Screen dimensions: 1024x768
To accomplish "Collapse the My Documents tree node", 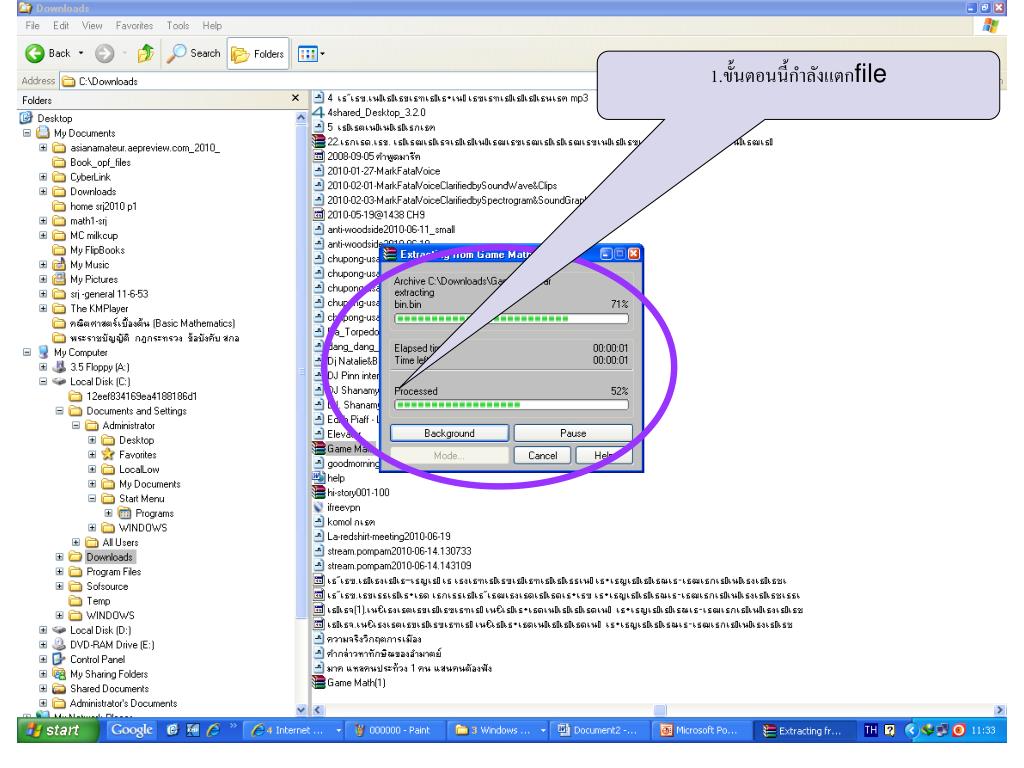I will click(27, 133).
